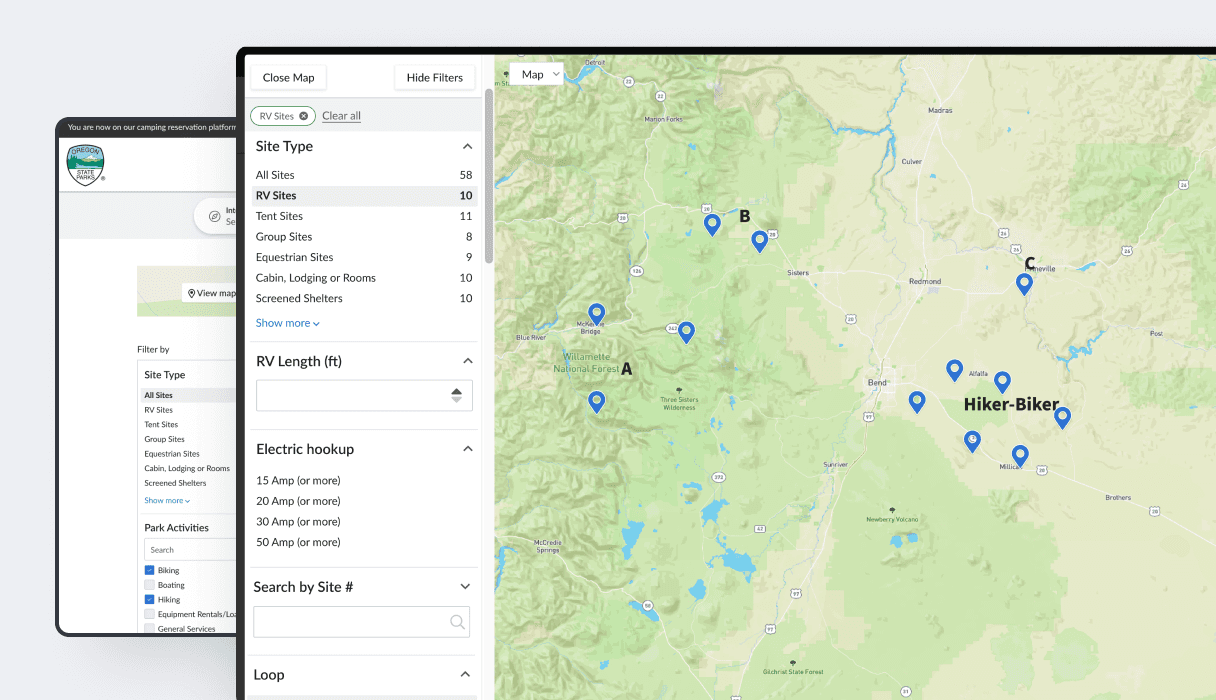Select the map pin at McKenzie Bridge
The width and height of the screenshot is (1216, 700).
(x=597, y=315)
